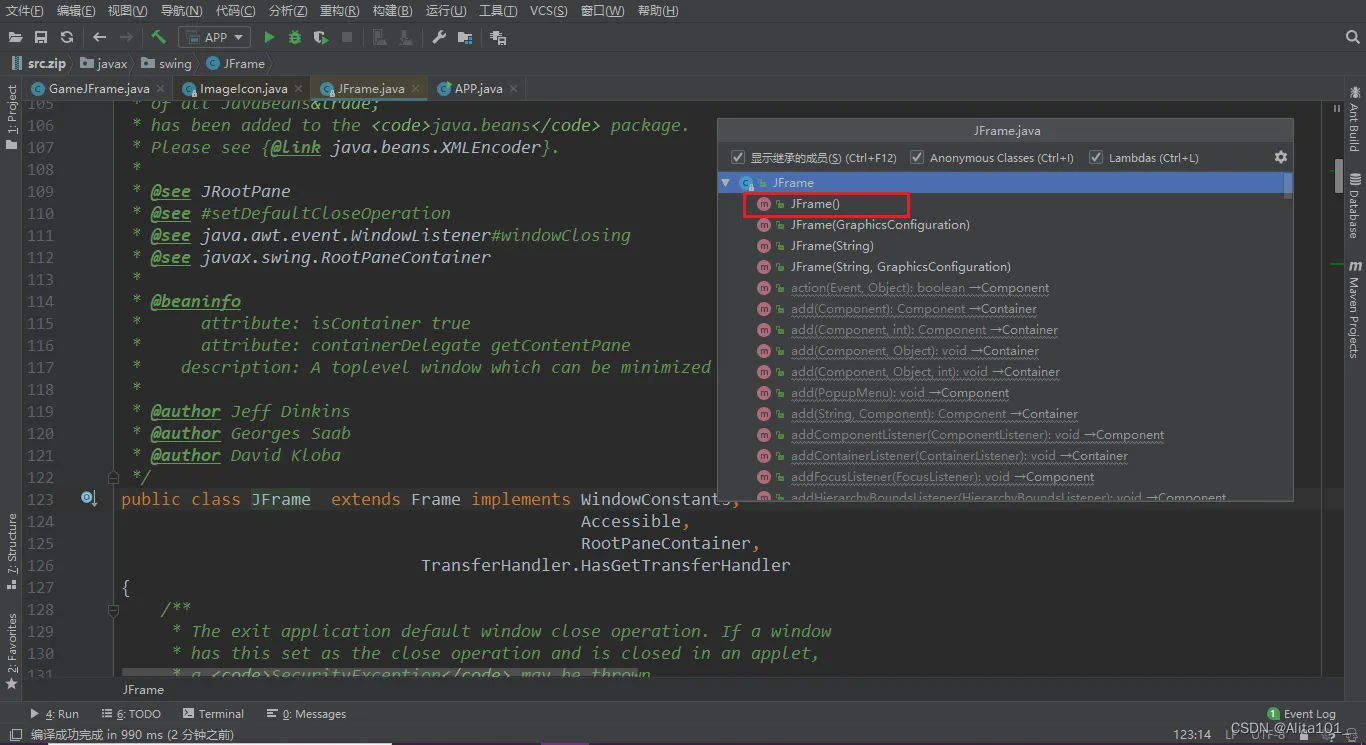Open the APP run configuration dropdown
The image size is (1366, 745).
[x=214, y=37]
